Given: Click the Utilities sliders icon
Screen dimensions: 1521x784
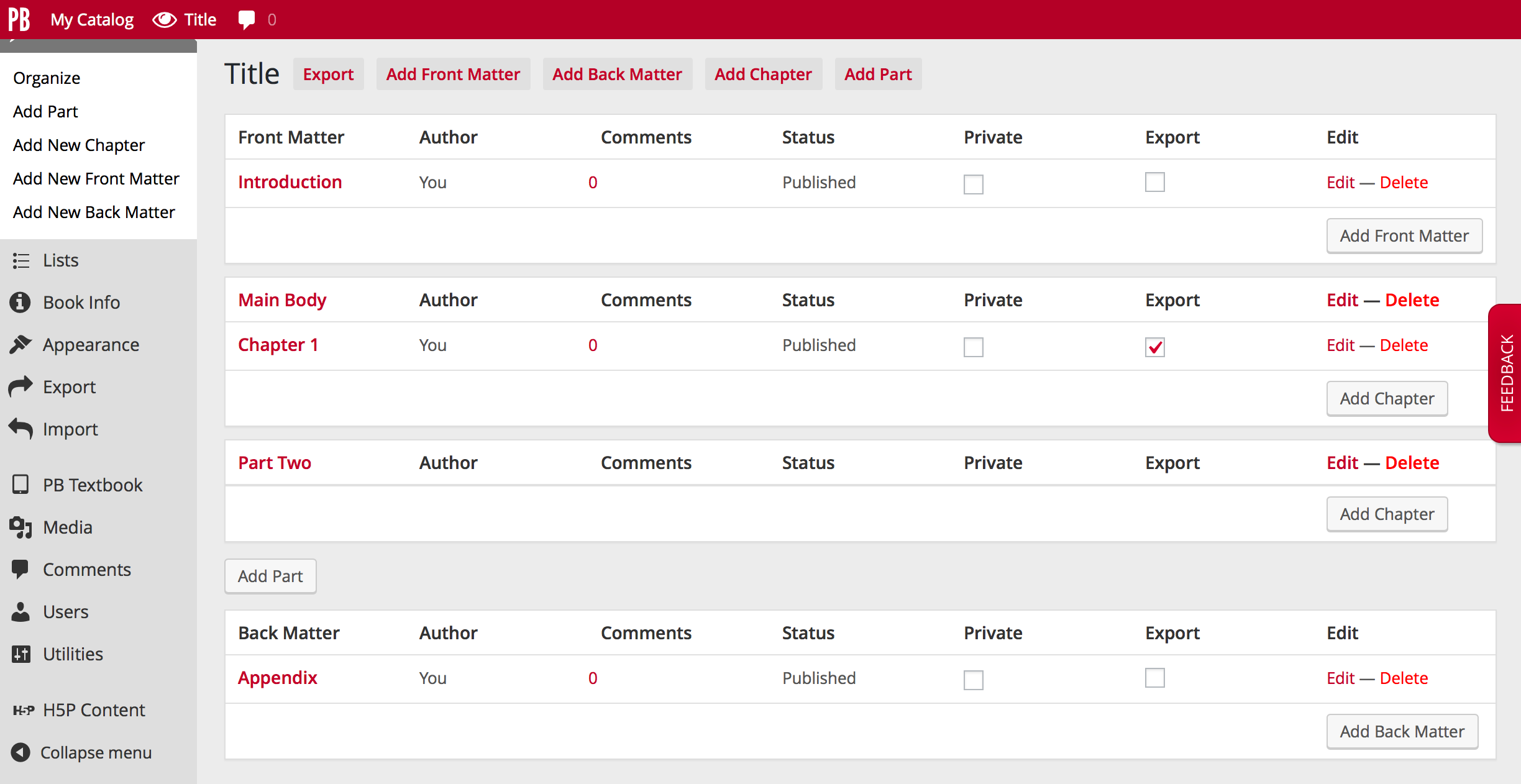Looking at the screenshot, I should click(21, 654).
